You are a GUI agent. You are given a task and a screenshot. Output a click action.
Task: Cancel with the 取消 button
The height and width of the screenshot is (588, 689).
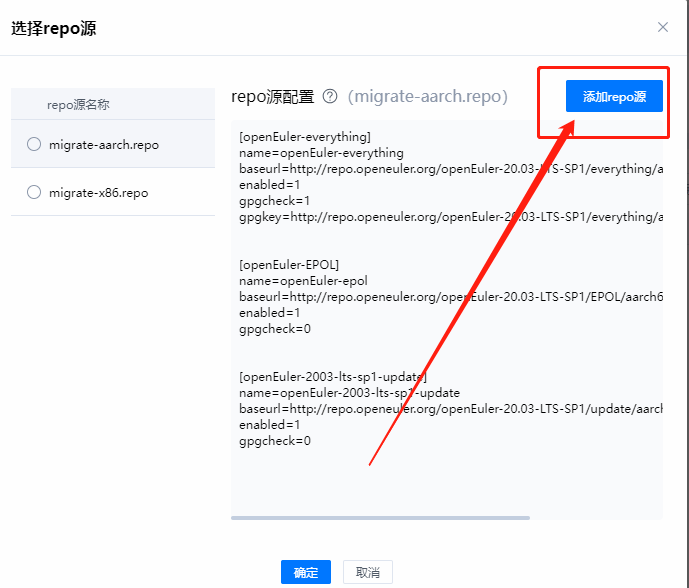368,572
